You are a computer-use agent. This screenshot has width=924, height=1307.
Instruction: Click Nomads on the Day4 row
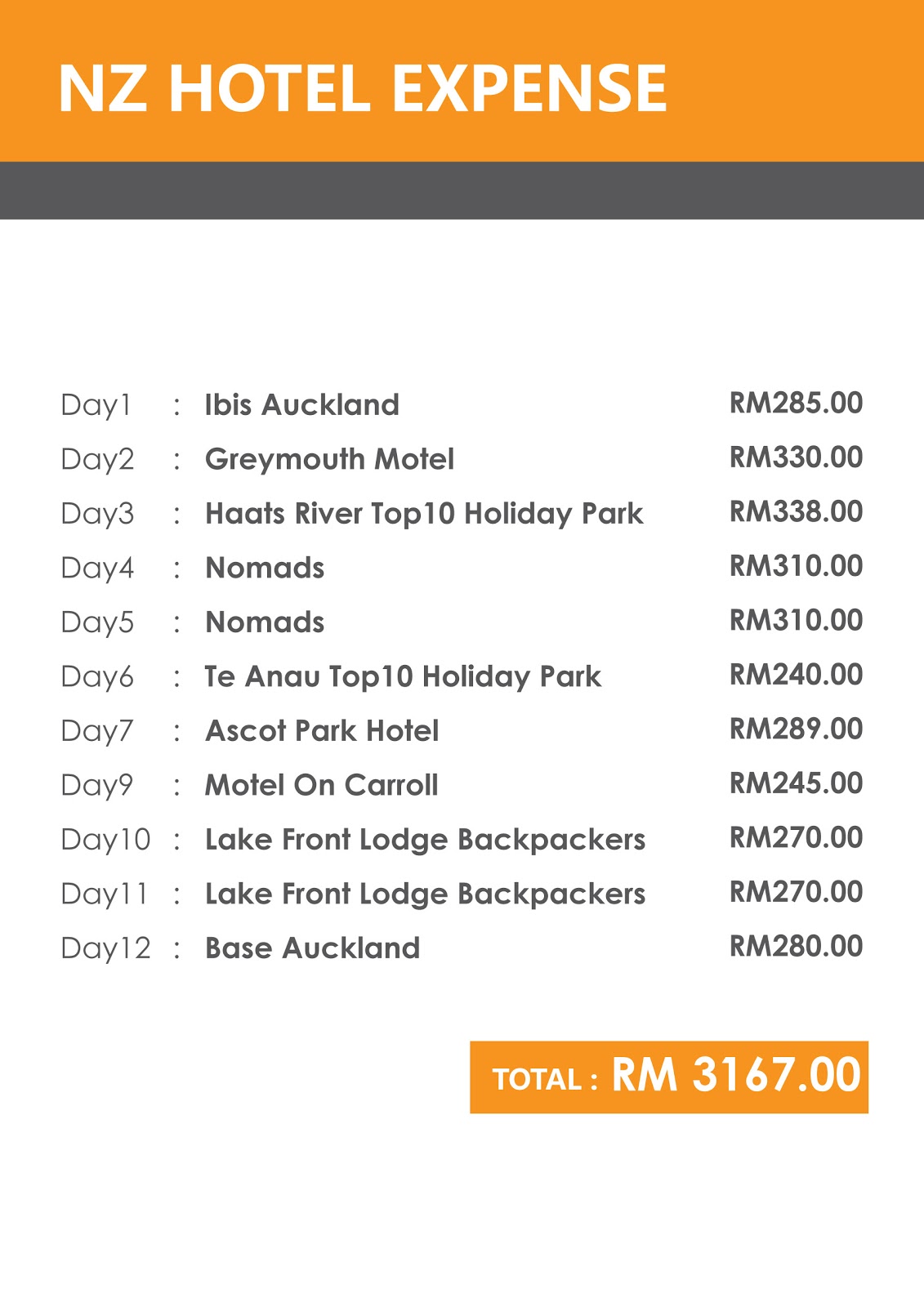coord(265,568)
